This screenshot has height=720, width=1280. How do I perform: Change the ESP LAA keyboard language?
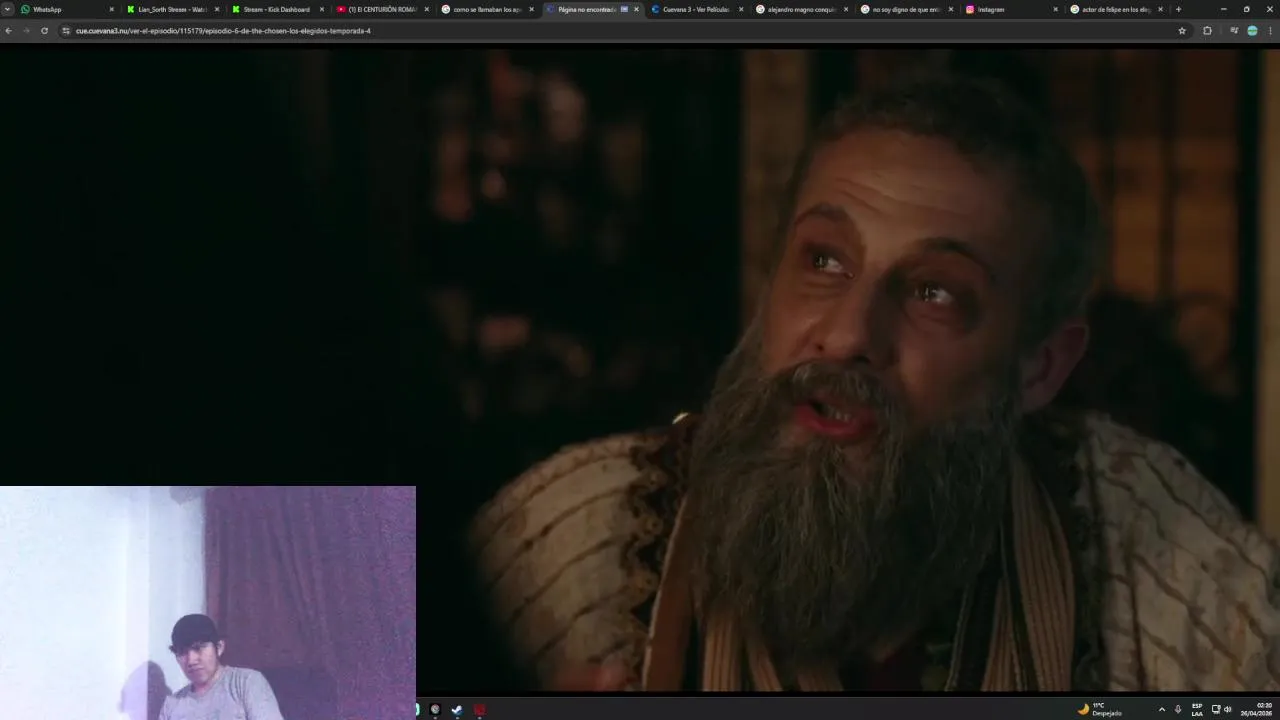click(1197, 709)
